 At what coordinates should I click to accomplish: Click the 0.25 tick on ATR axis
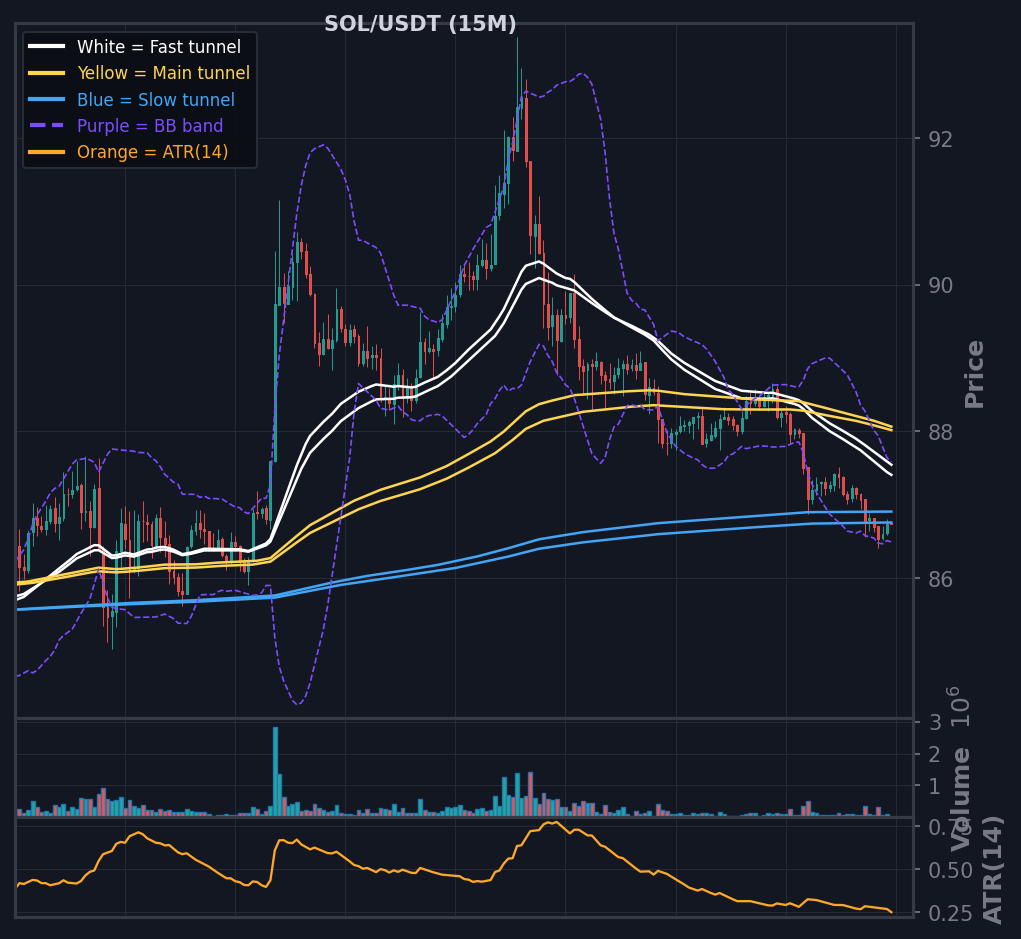tap(951, 914)
